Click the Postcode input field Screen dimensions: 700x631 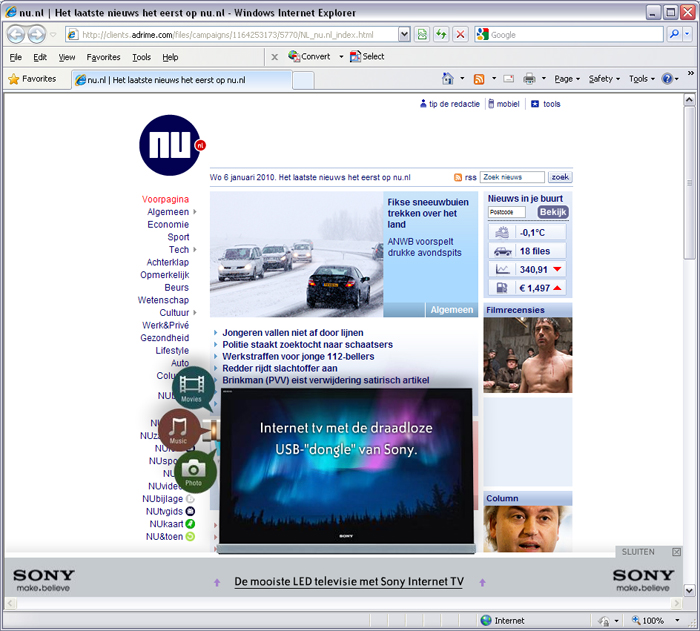(x=507, y=212)
